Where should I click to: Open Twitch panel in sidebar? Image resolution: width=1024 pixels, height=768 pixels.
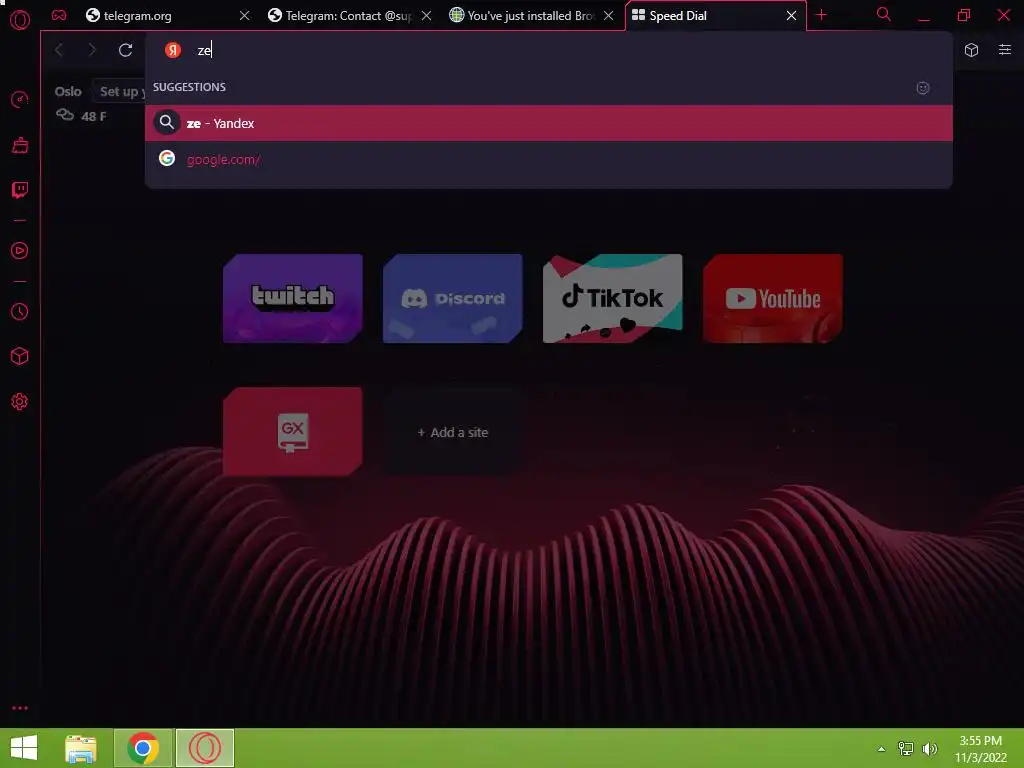click(20, 190)
